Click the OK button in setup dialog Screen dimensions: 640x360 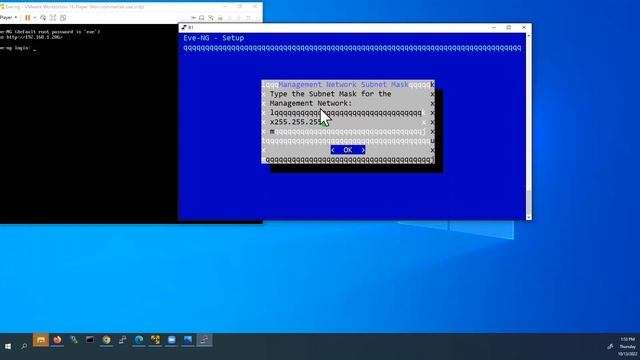pos(348,150)
